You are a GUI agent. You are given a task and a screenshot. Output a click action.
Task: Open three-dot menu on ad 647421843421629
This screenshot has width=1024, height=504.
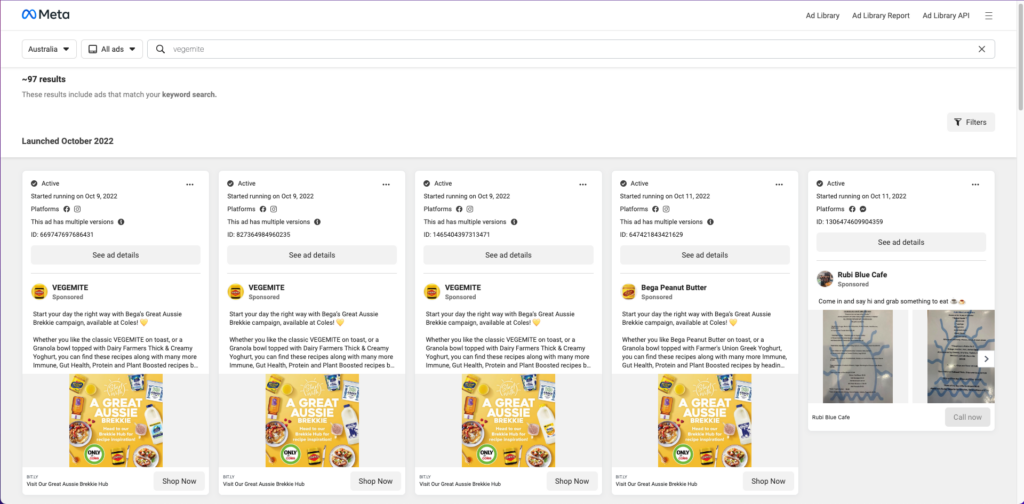[x=779, y=185]
